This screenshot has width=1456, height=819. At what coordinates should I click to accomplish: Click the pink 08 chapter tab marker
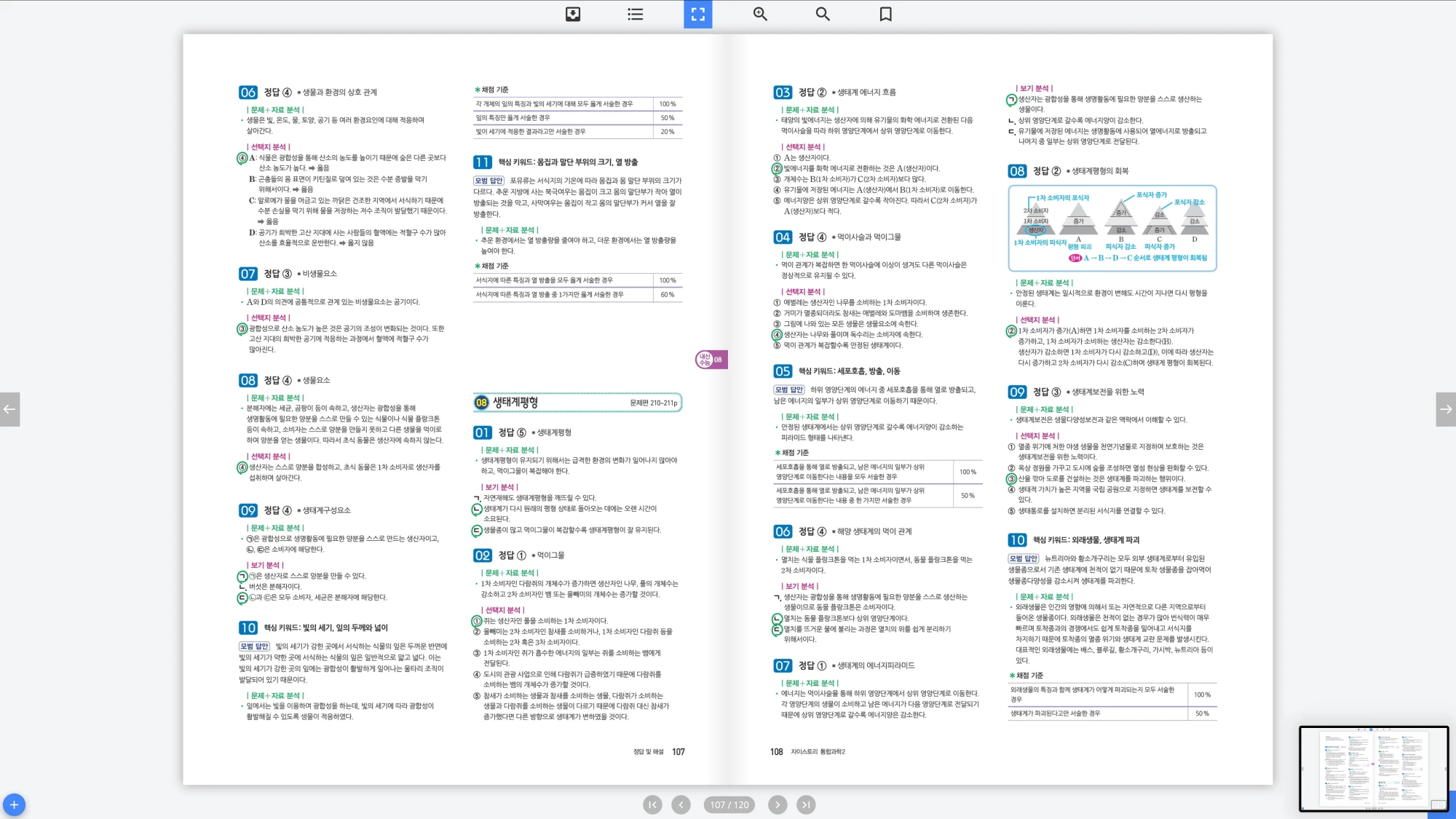pos(711,360)
